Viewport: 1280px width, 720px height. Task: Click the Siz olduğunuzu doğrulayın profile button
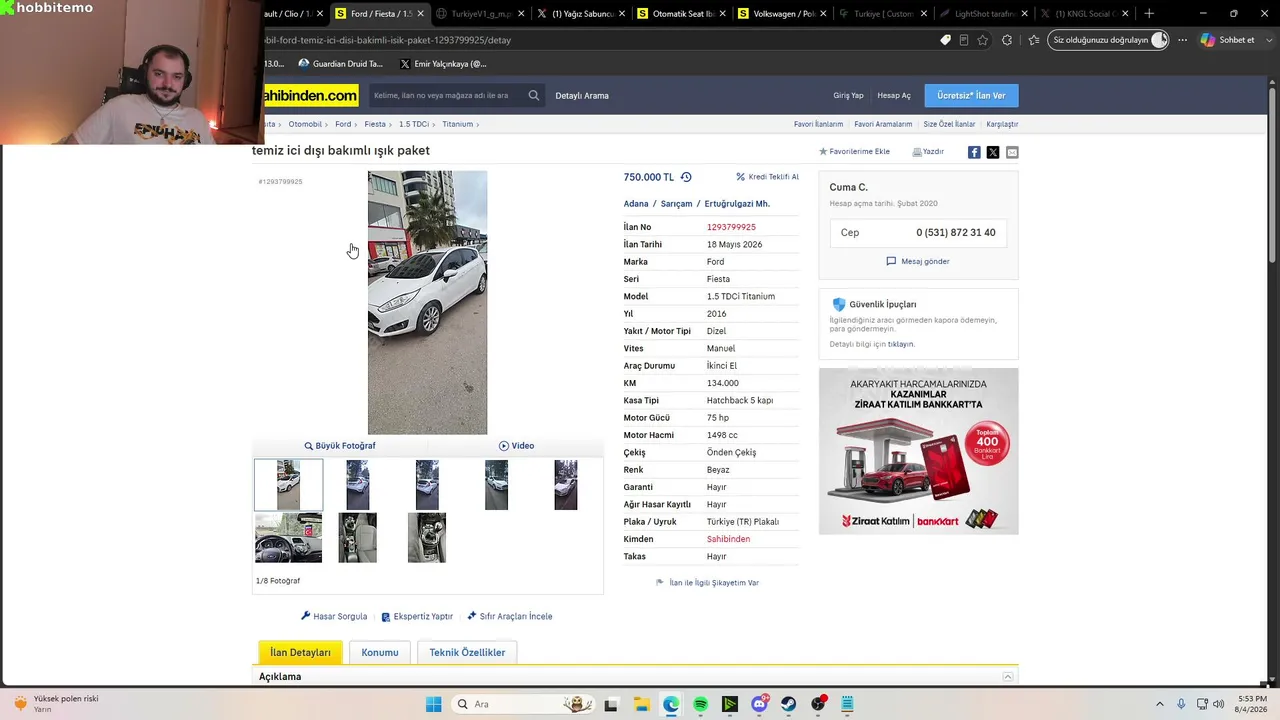[x=1110, y=40]
